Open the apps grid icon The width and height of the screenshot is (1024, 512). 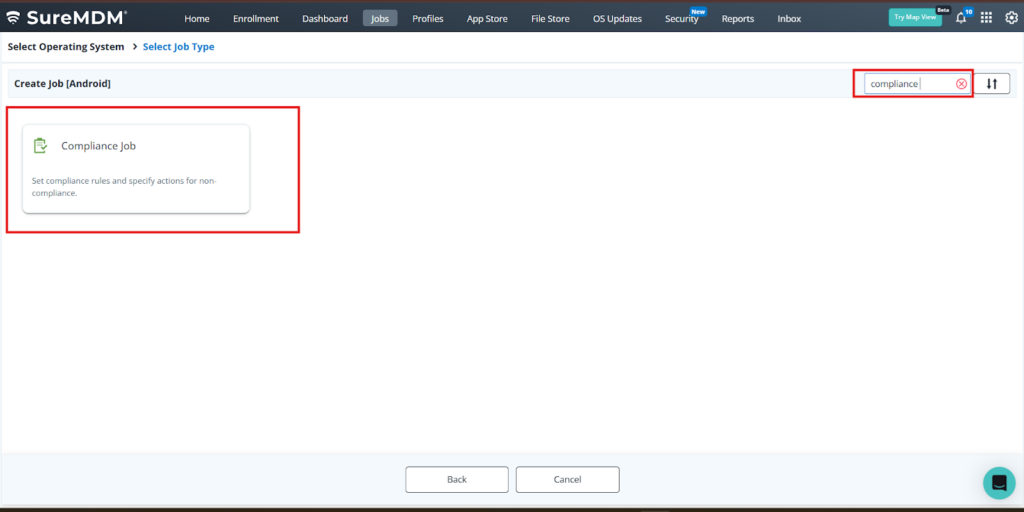986,18
